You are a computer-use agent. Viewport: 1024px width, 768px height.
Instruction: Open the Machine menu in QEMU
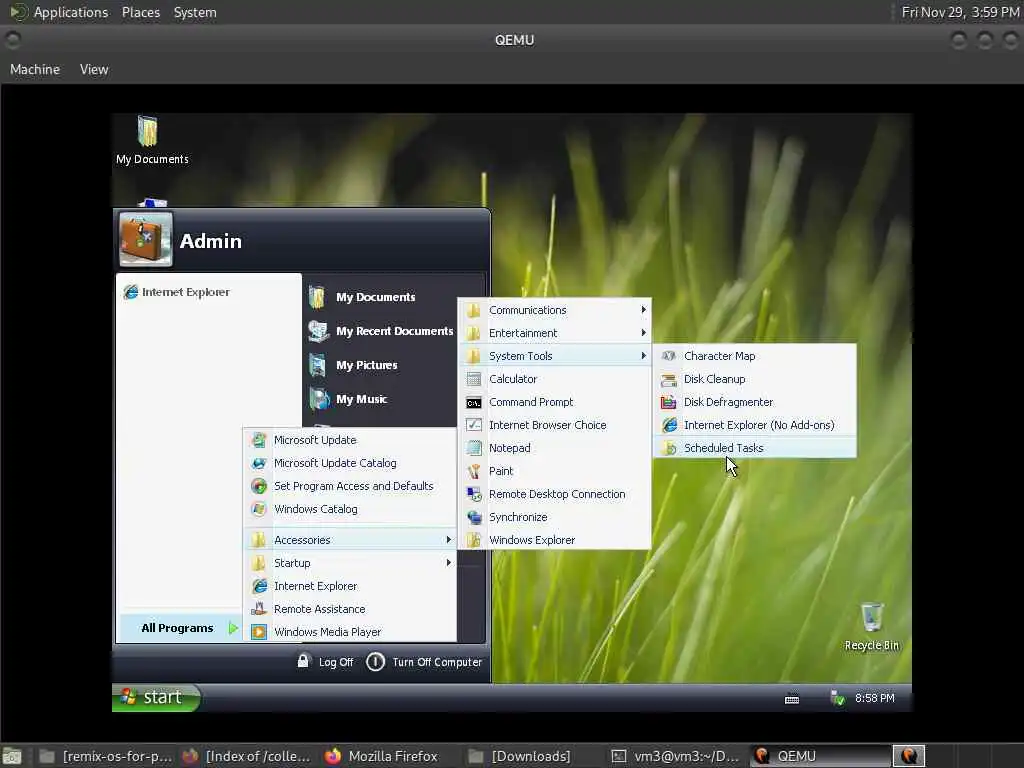tap(35, 69)
